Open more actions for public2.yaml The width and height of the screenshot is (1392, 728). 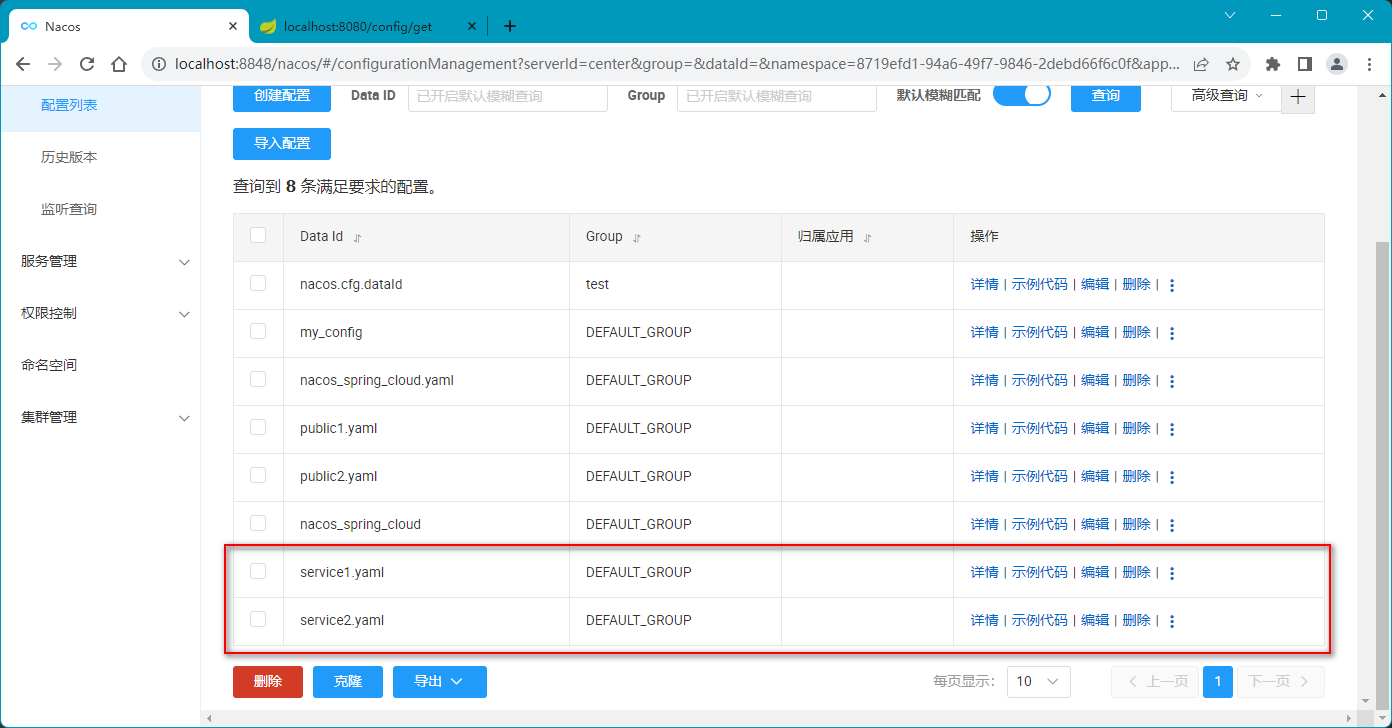click(1172, 477)
